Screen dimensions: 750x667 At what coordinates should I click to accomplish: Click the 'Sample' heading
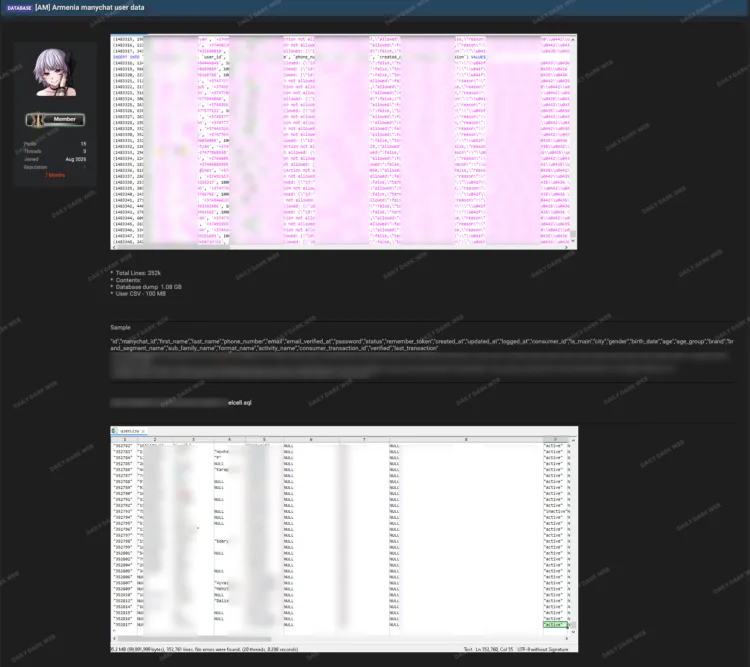click(x=120, y=327)
